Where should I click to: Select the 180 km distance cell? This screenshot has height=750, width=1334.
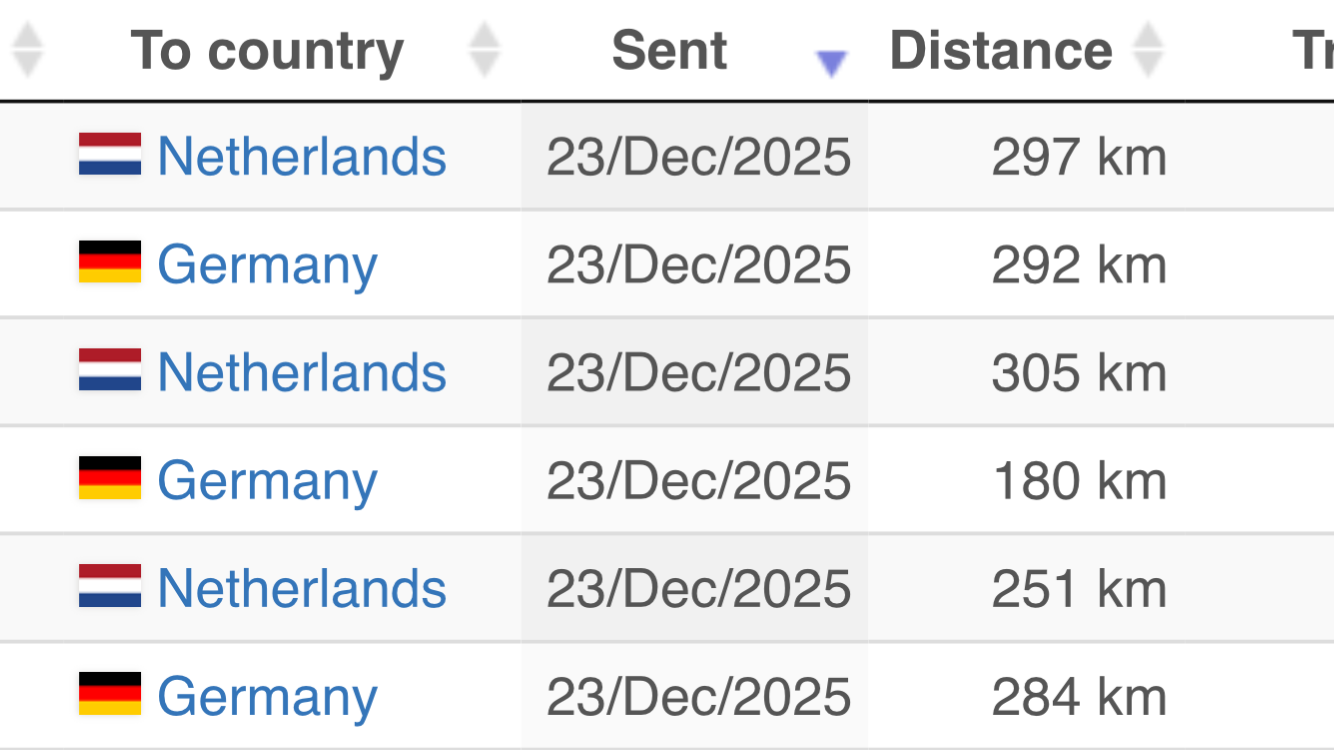point(1079,481)
